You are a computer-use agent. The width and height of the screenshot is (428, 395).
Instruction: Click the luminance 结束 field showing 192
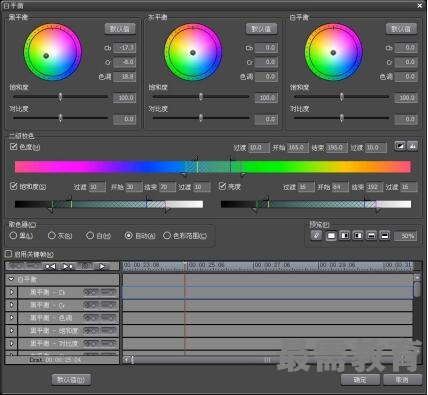pyautogui.click(x=374, y=187)
